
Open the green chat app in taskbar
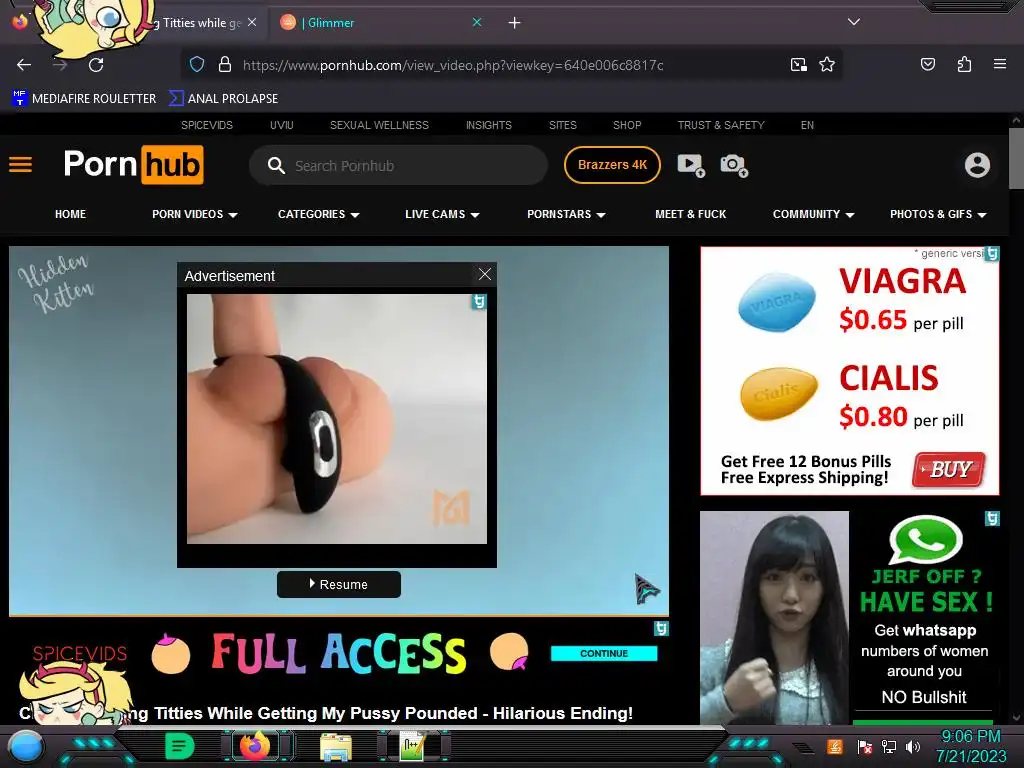(x=180, y=746)
